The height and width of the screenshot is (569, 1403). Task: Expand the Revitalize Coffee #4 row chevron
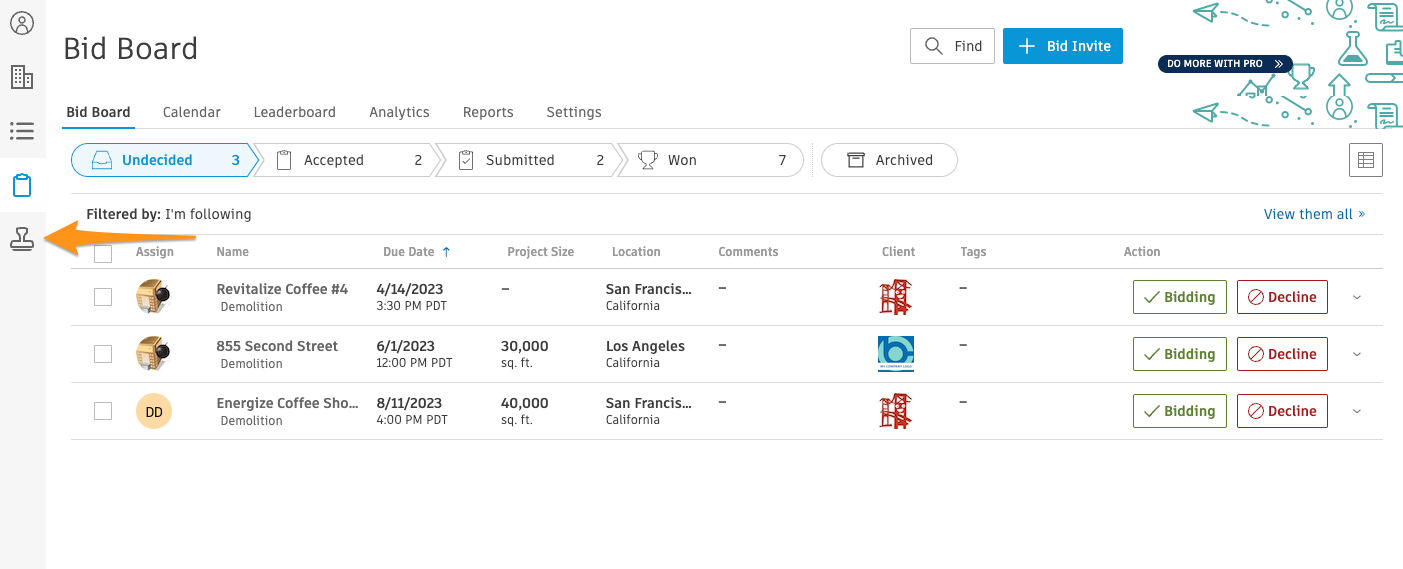click(1357, 298)
